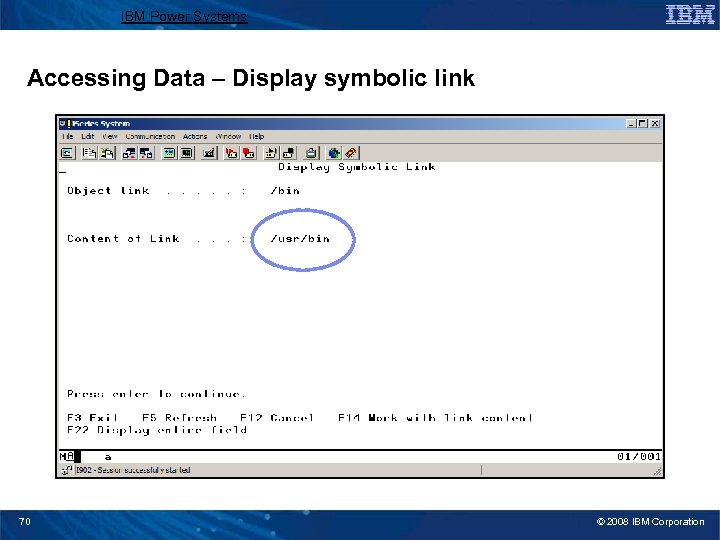This screenshot has height=540, width=720.
Task: Click the iSeries System title bar icon
Action: coord(65,124)
